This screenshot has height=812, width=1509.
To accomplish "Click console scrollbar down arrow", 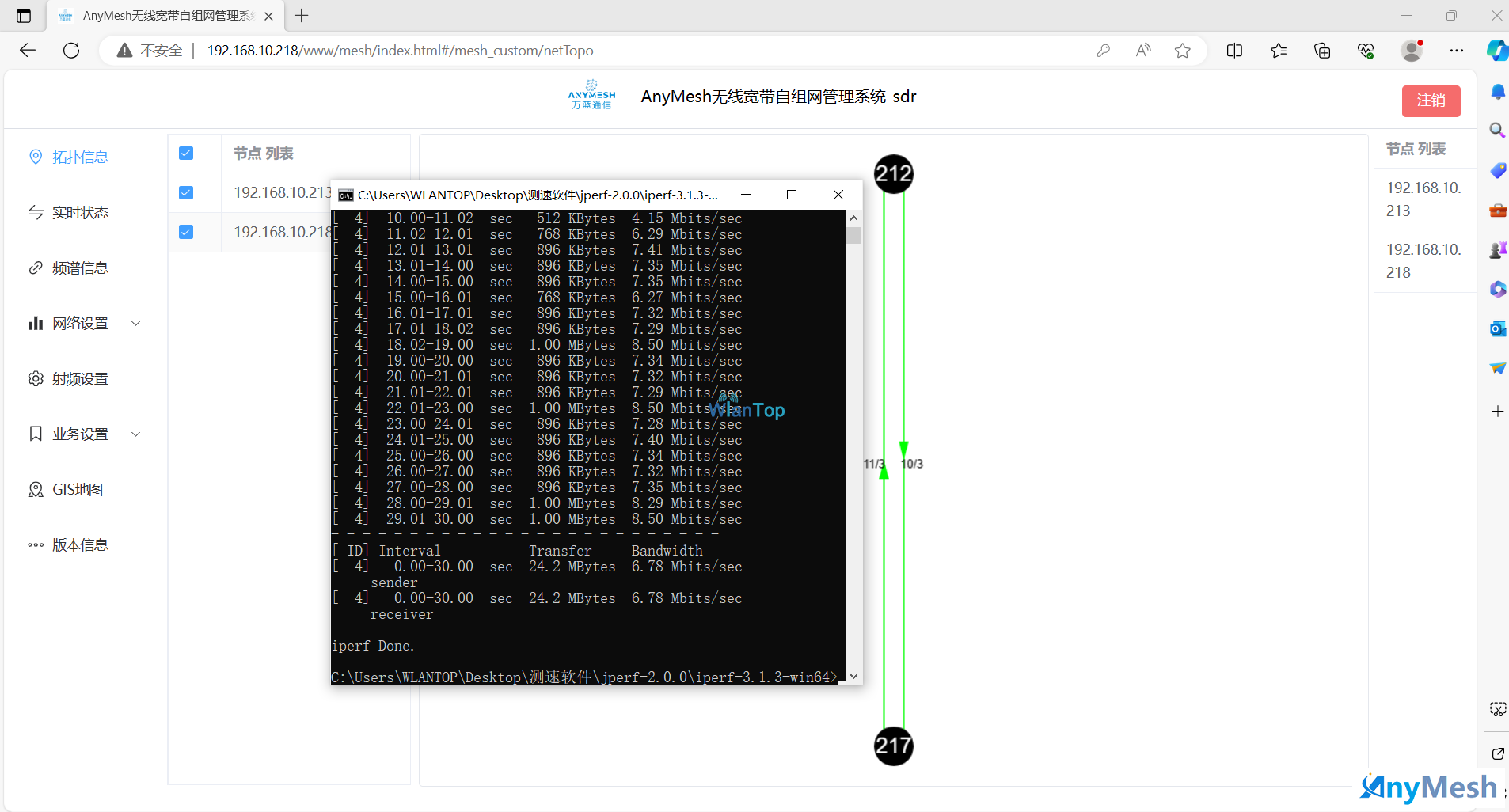I will 853,676.
